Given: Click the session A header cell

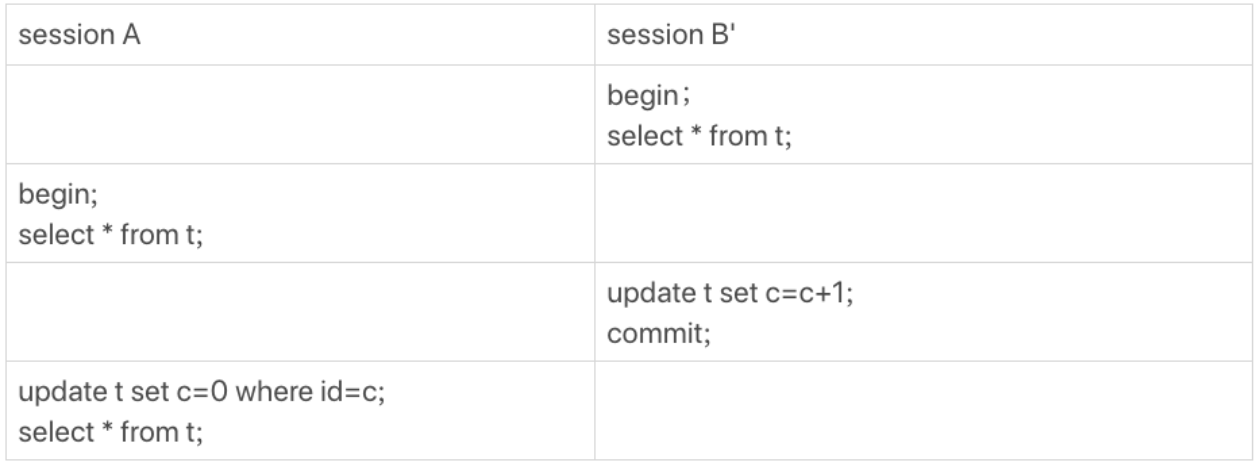Looking at the screenshot, I should (300, 35).
